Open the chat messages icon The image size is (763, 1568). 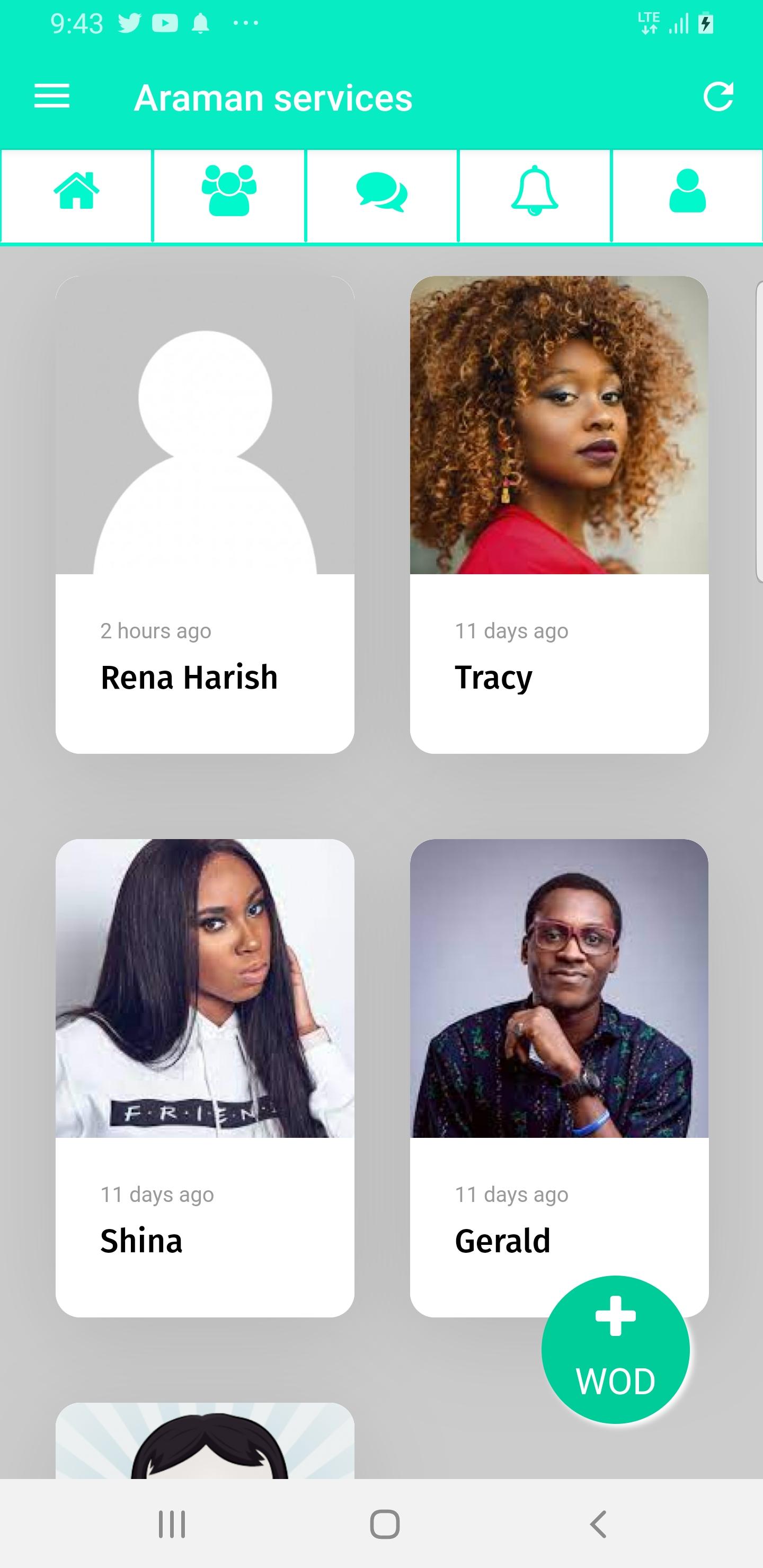coord(382,192)
